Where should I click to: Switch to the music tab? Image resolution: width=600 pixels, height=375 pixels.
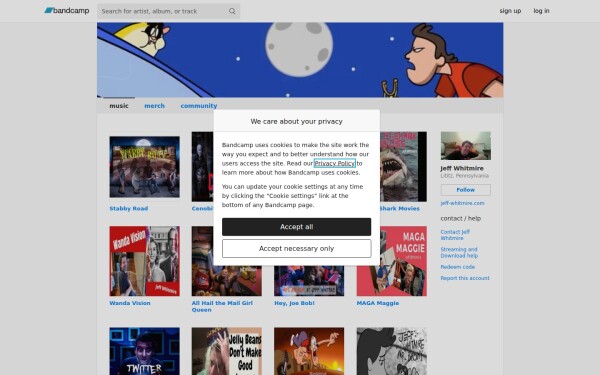tap(119, 106)
